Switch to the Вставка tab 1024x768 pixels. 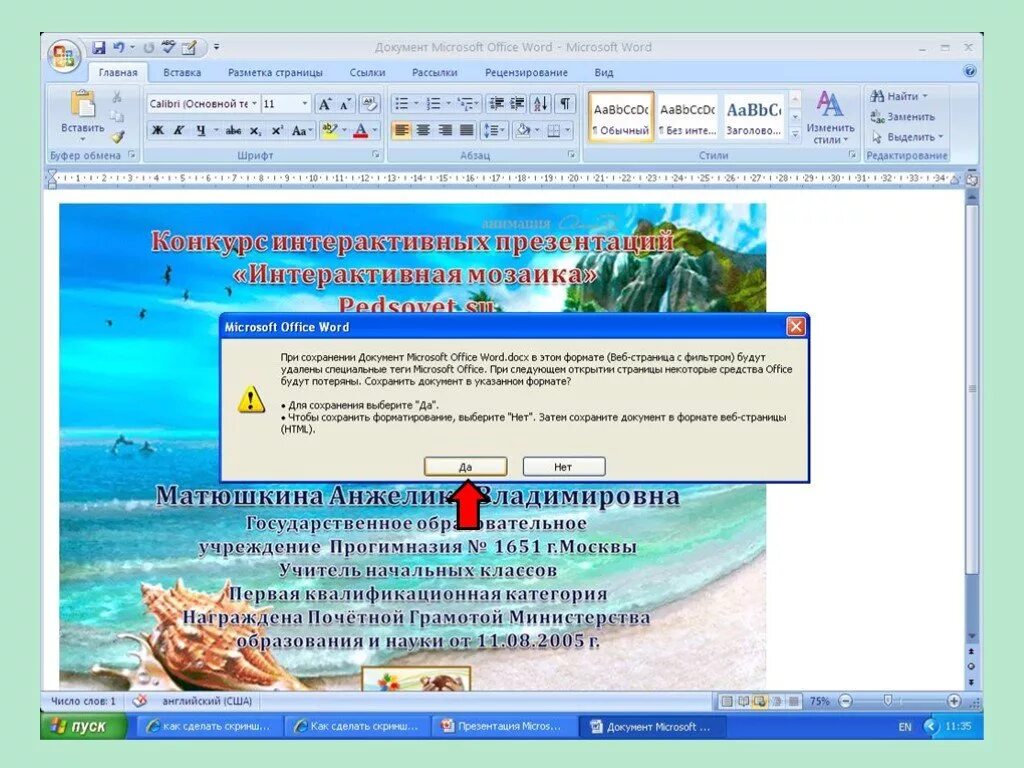182,72
